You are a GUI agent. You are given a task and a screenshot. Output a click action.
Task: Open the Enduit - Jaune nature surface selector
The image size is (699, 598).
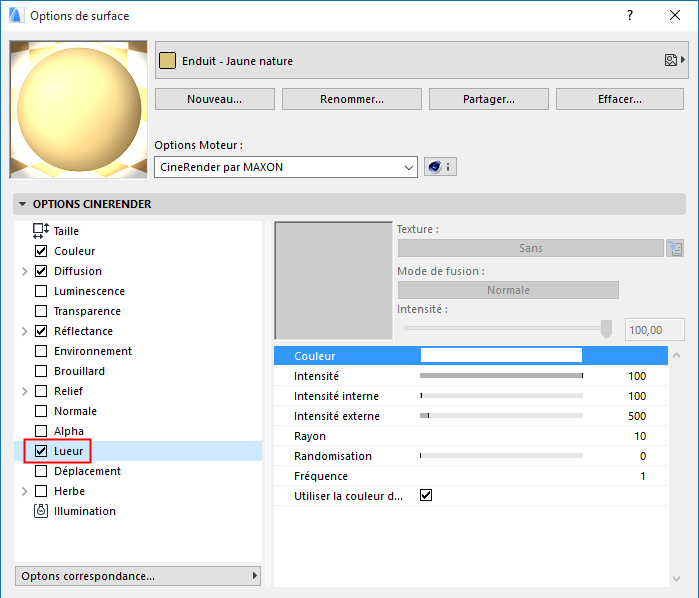(x=422, y=60)
